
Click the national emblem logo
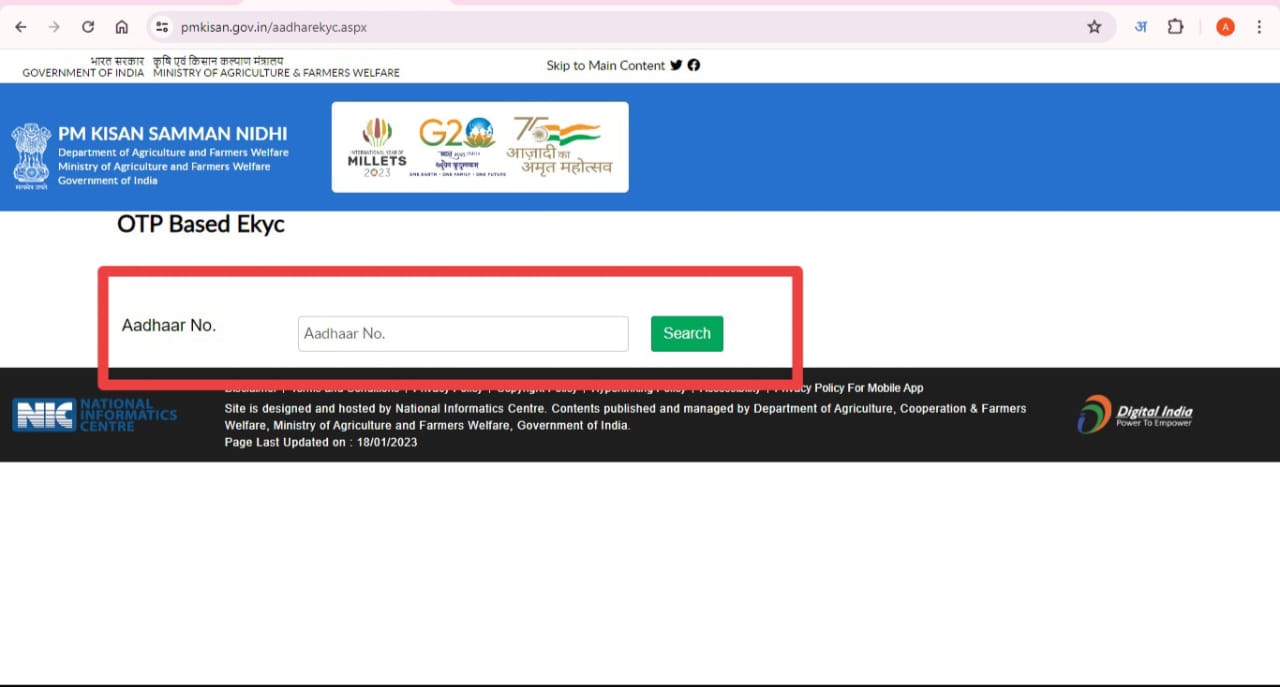[x=31, y=156]
